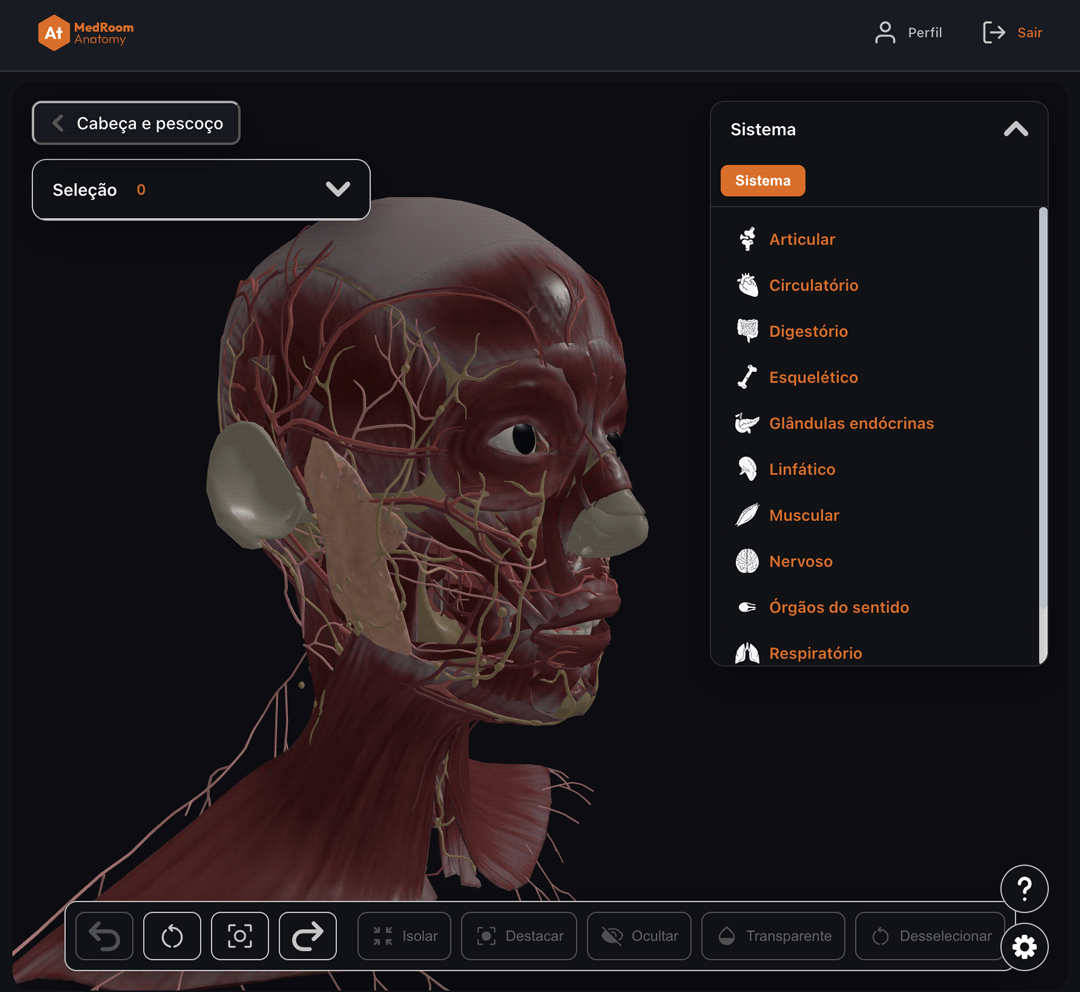The image size is (1080, 992).
Task: Click the heart icon beside Circulatório
Action: 747,285
